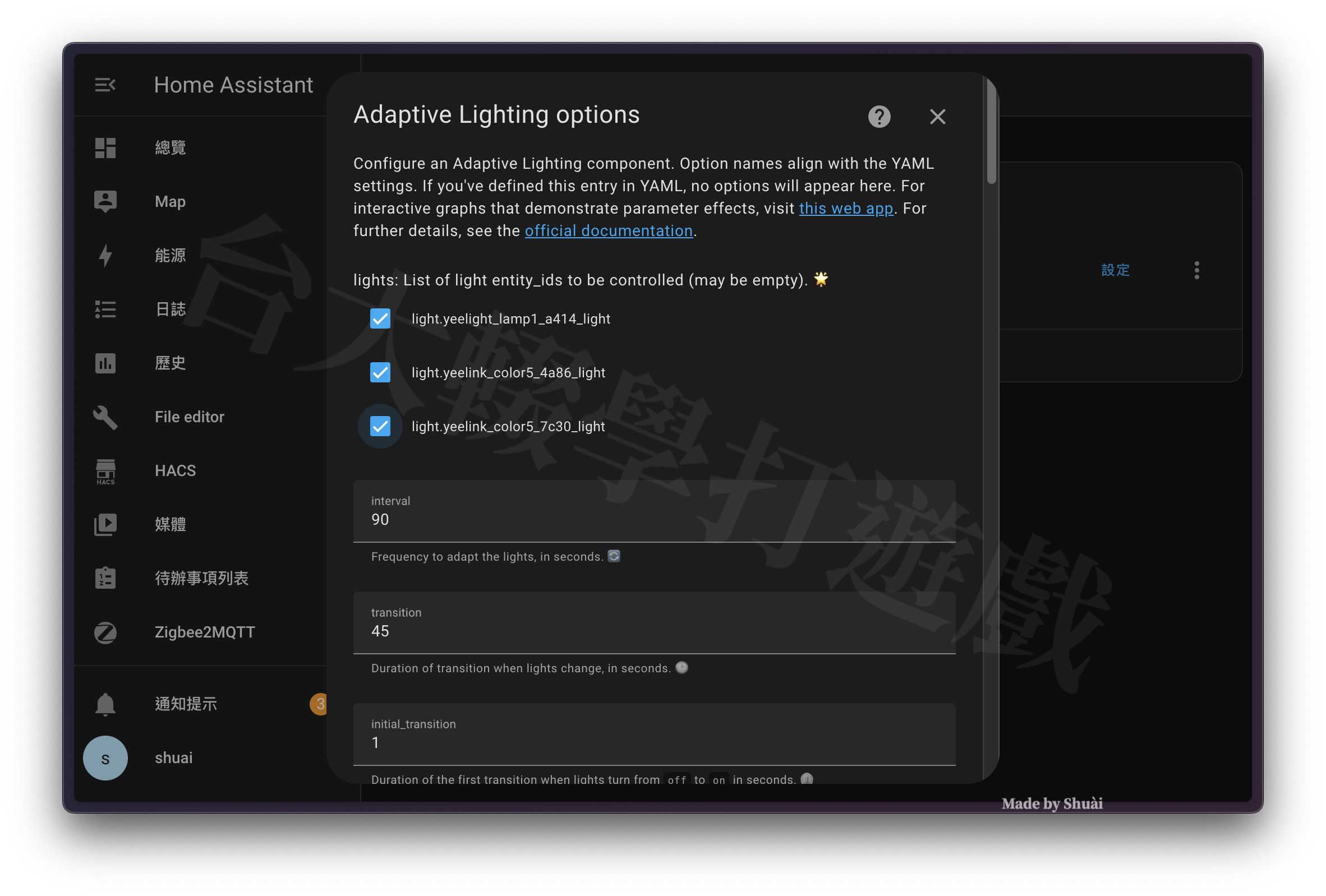Click the notifications bell icon
Image resolution: width=1326 pixels, height=896 pixels.
pos(105,704)
